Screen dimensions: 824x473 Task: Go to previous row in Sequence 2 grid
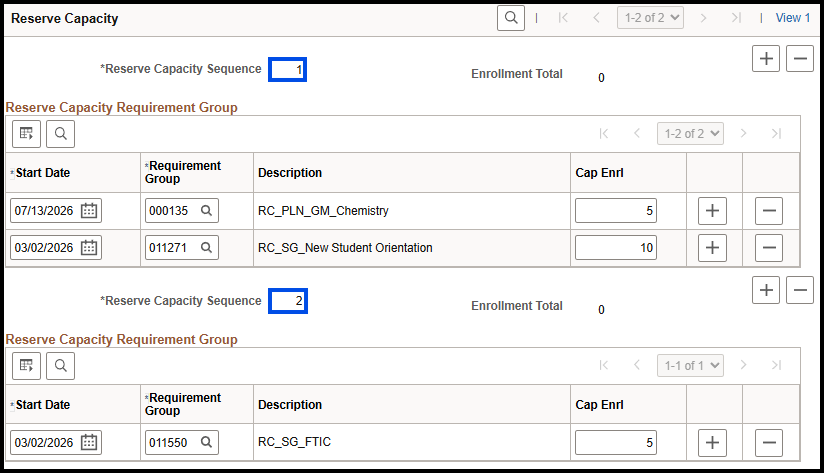tap(637, 365)
